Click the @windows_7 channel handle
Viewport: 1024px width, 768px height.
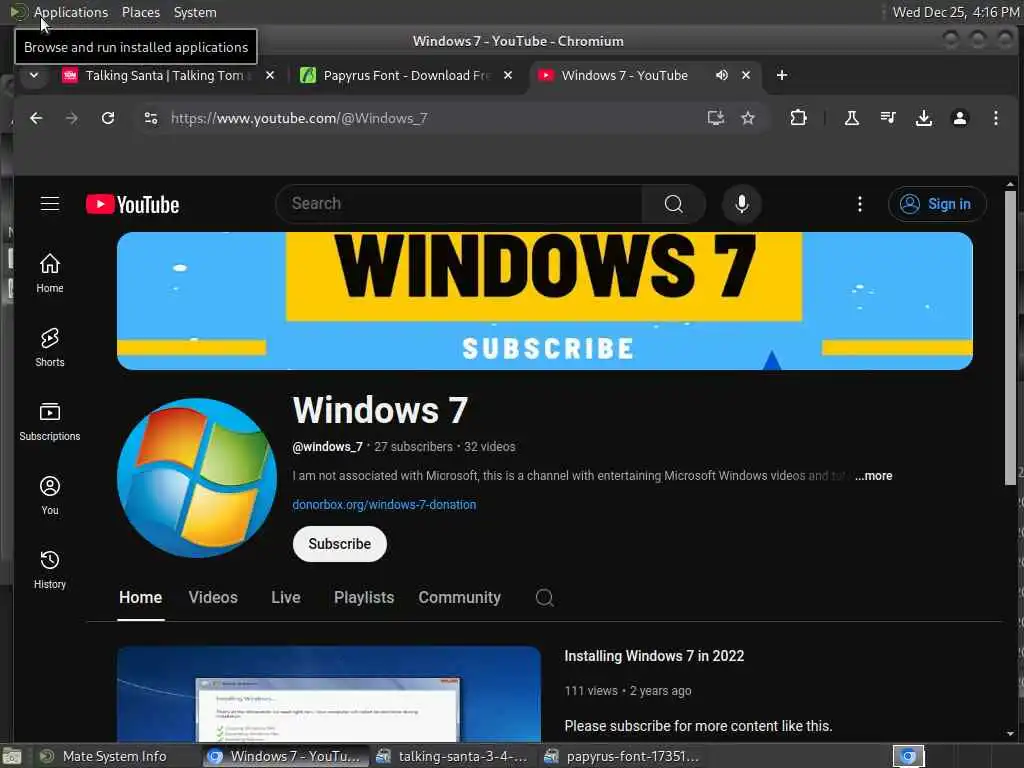pos(327,447)
